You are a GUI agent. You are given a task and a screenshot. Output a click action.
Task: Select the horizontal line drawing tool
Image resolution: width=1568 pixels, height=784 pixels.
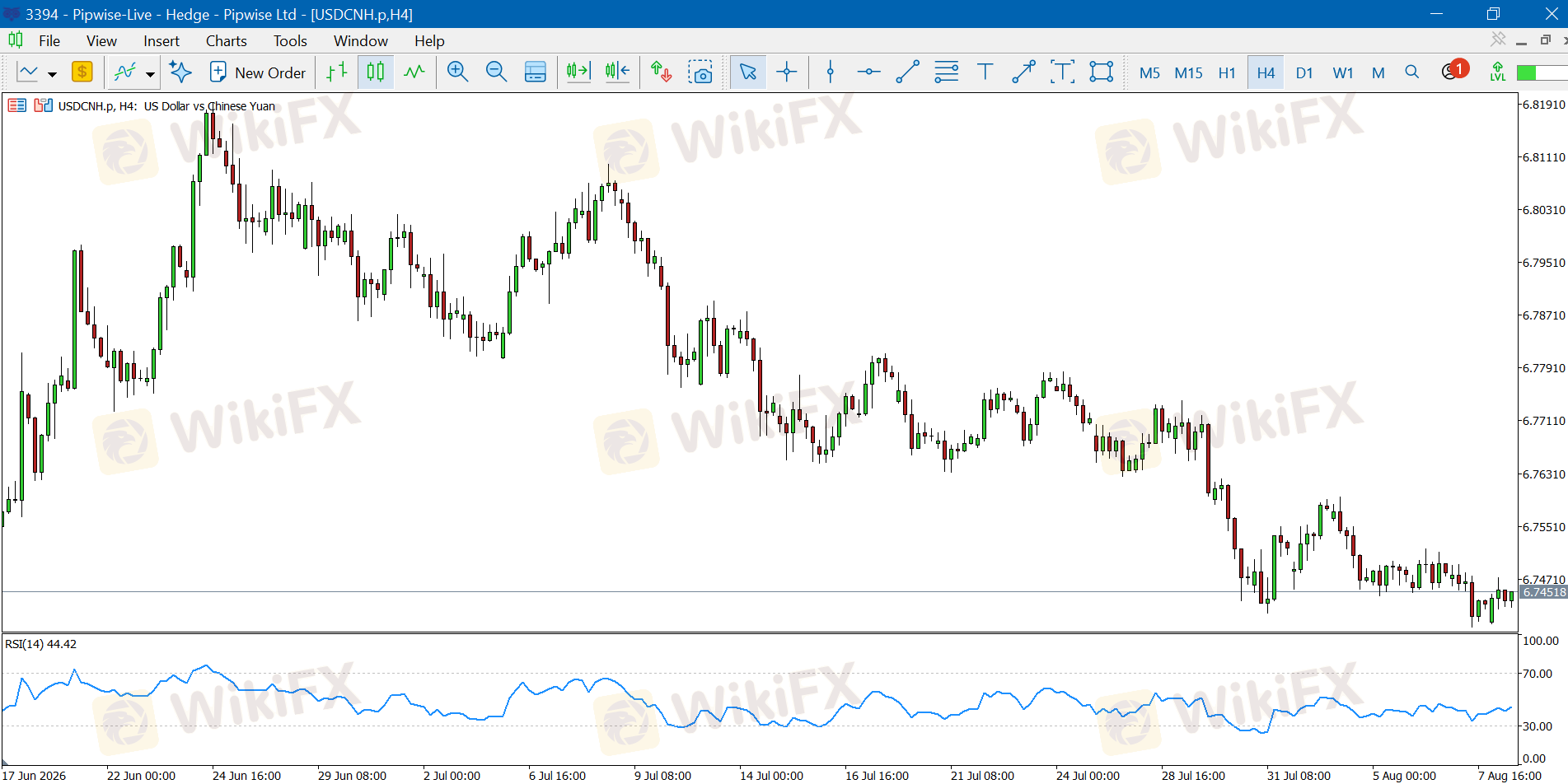pos(868,72)
